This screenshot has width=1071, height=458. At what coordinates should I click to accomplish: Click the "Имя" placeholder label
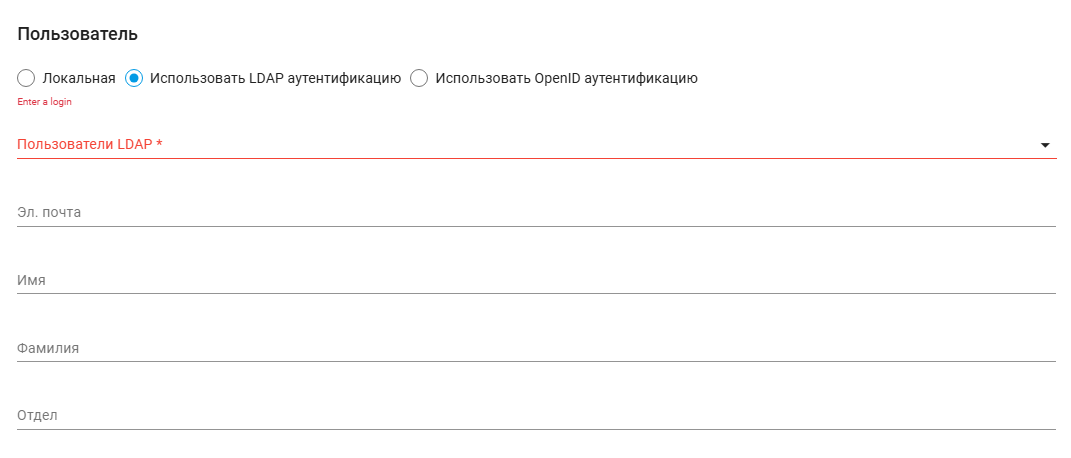[32, 280]
